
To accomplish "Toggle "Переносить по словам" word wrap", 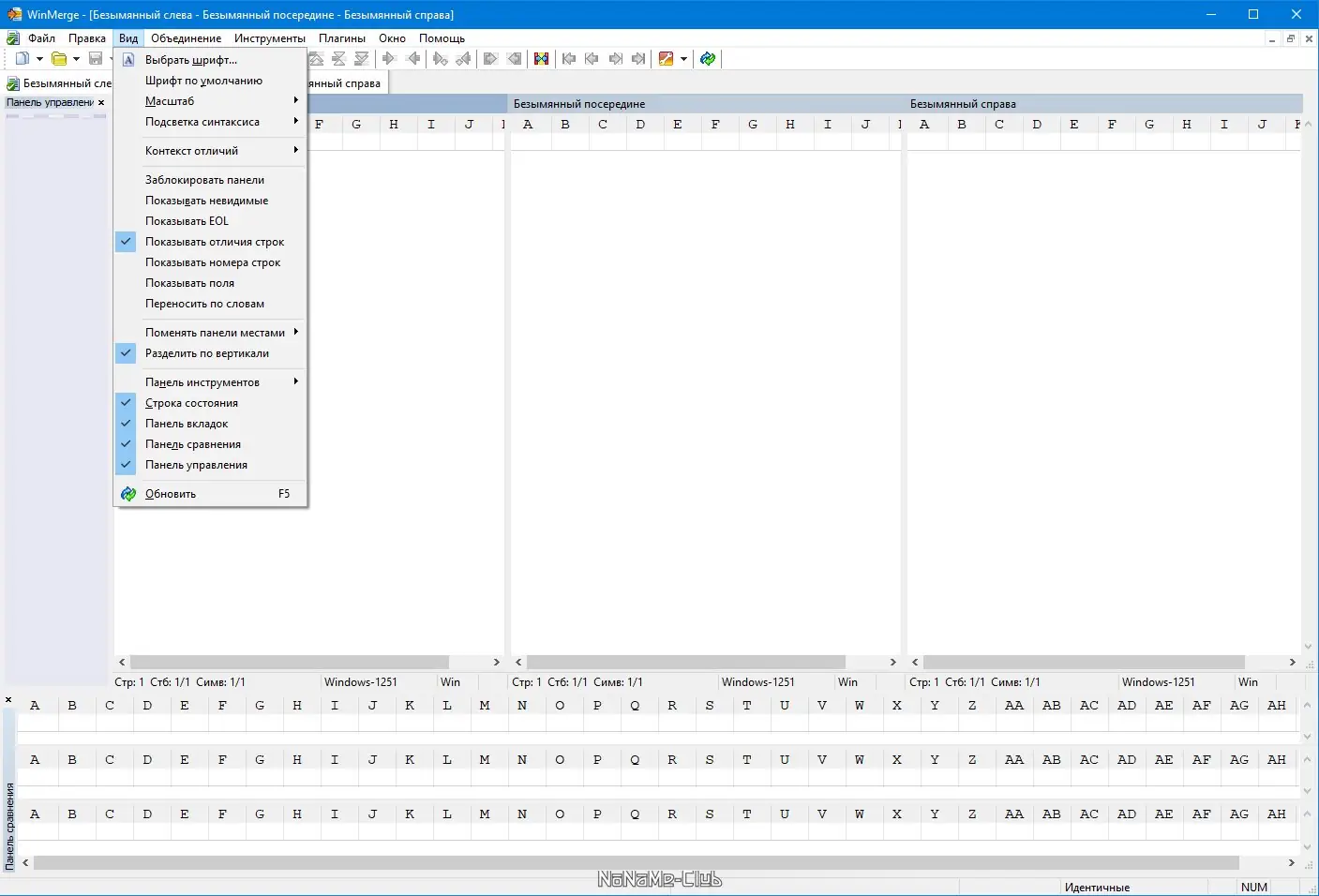I will point(210,304).
